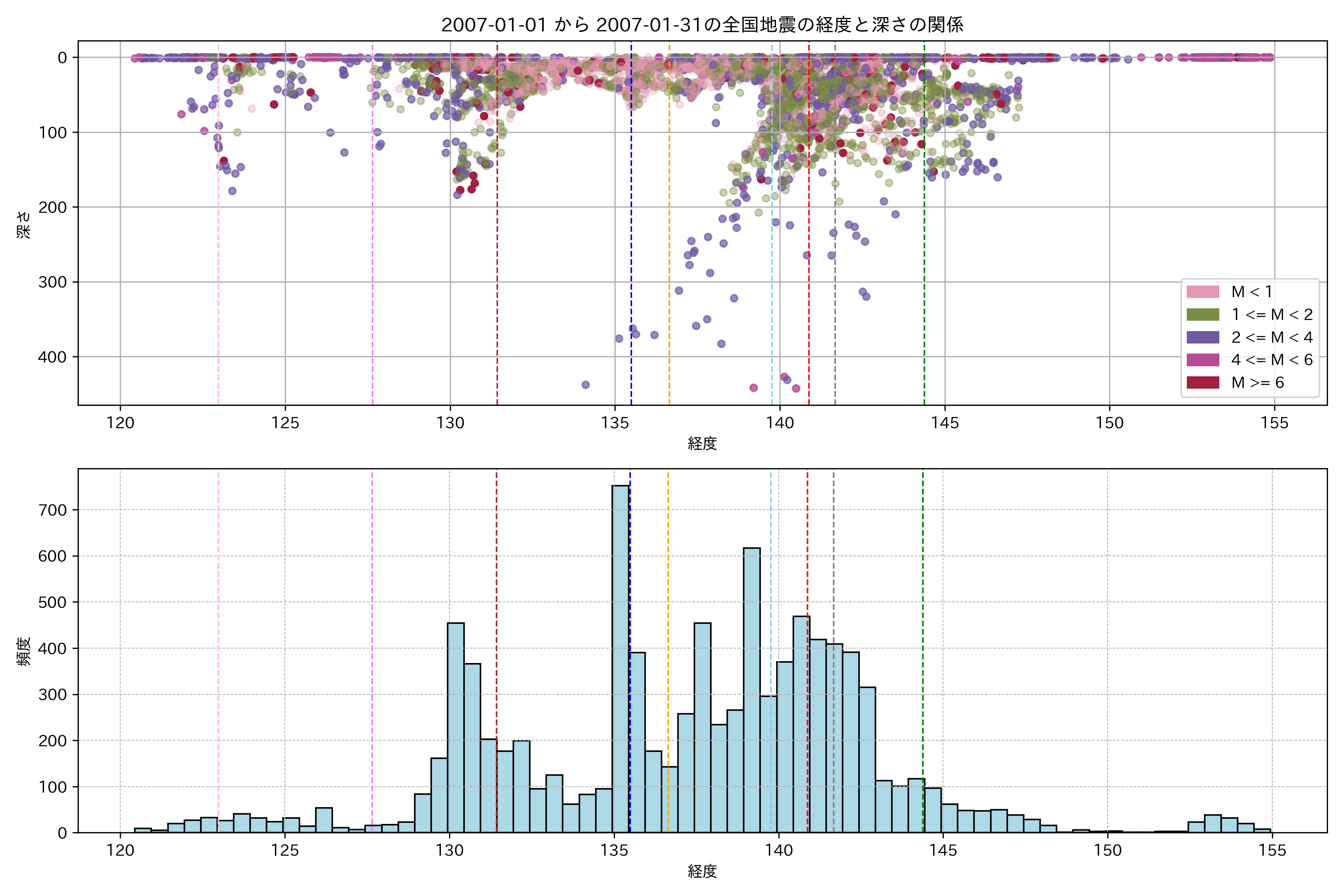Click the 経度 x-axis label below histogram
The height and width of the screenshot is (896, 1344).
point(702,871)
